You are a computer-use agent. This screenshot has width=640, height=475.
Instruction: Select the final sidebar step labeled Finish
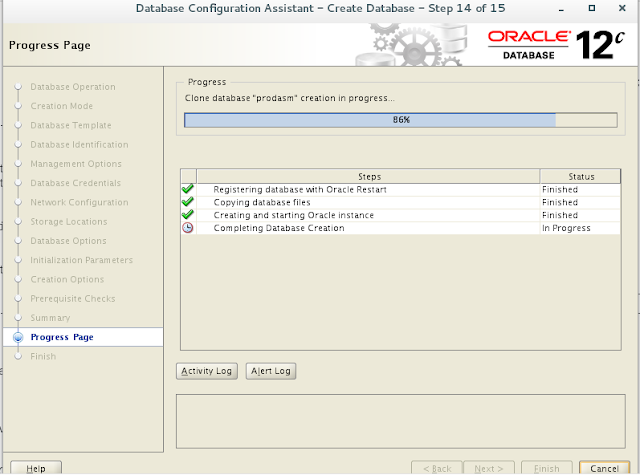point(43,356)
